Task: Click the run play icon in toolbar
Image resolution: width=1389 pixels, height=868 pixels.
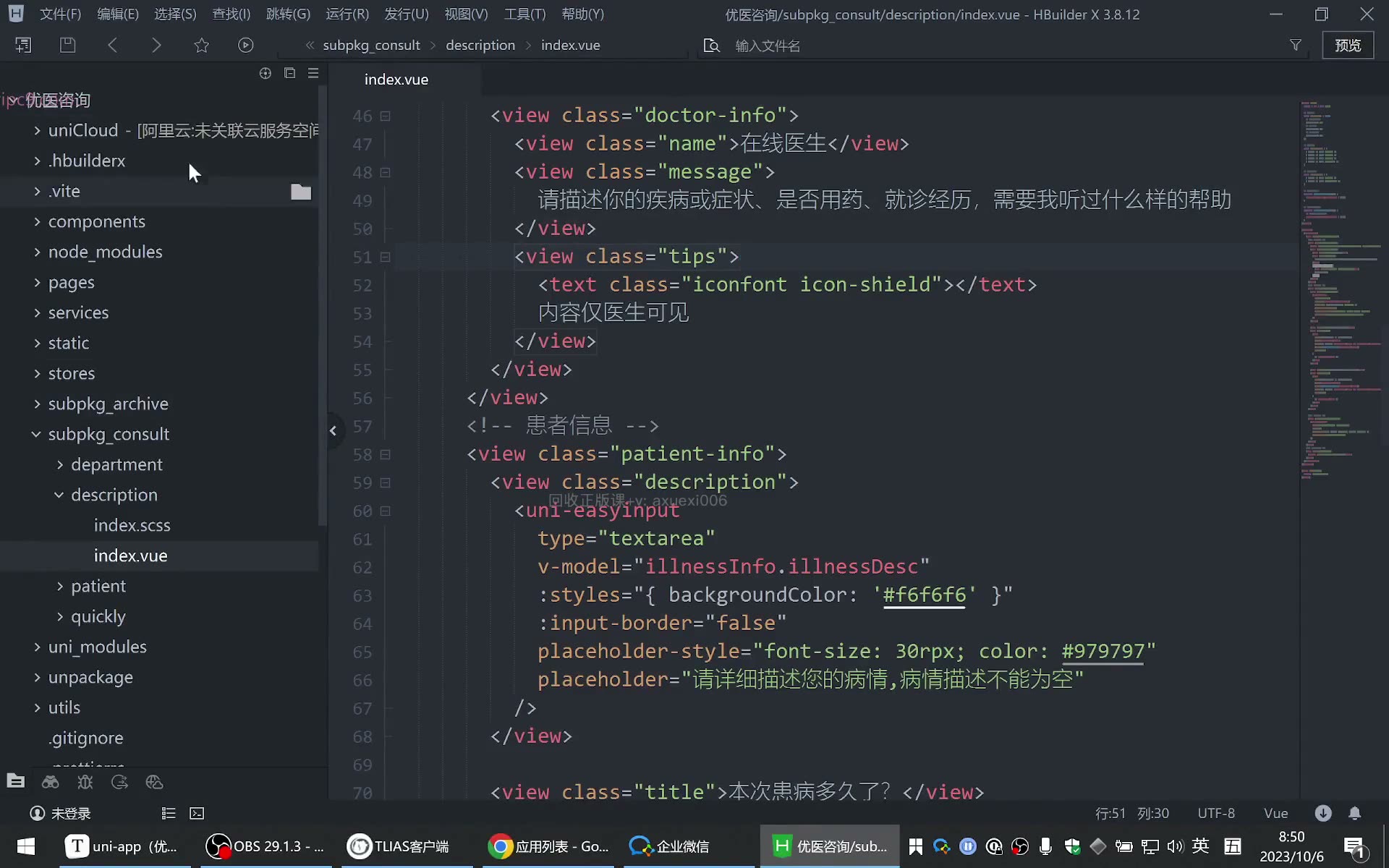Action: [x=246, y=45]
